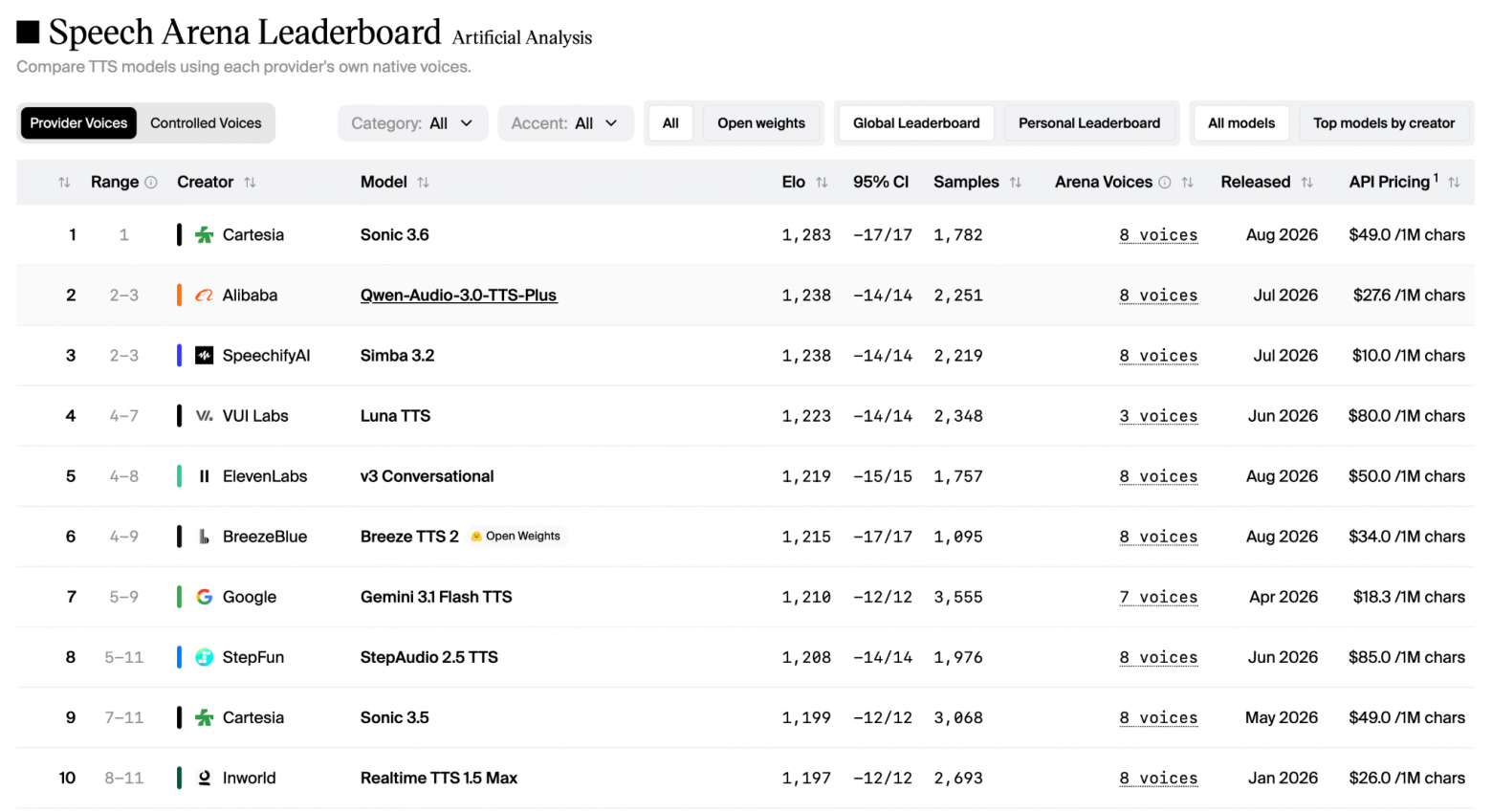Click the StepFun logo icon
Viewport: 1492px width, 812px height.
pos(205,657)
